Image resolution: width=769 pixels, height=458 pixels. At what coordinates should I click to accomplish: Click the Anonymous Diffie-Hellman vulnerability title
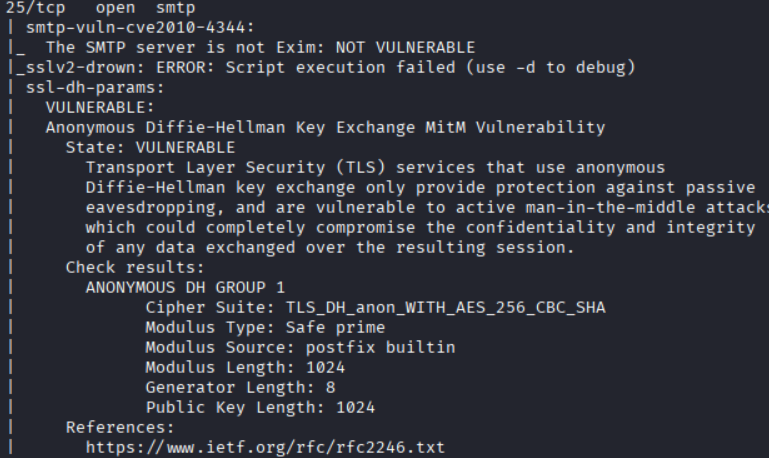[x=325, y=127]
